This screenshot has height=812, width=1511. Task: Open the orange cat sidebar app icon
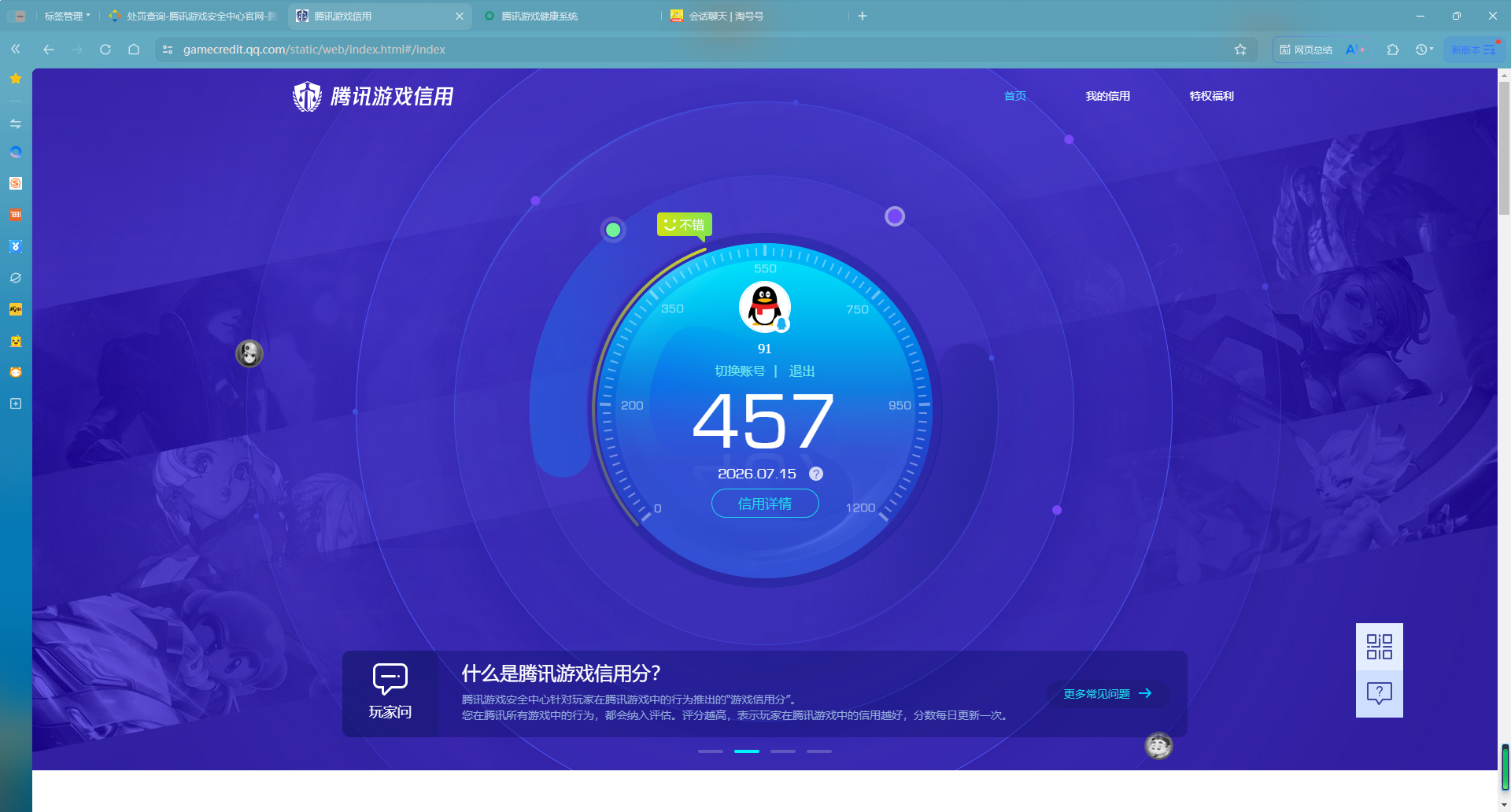coord(16,372)
